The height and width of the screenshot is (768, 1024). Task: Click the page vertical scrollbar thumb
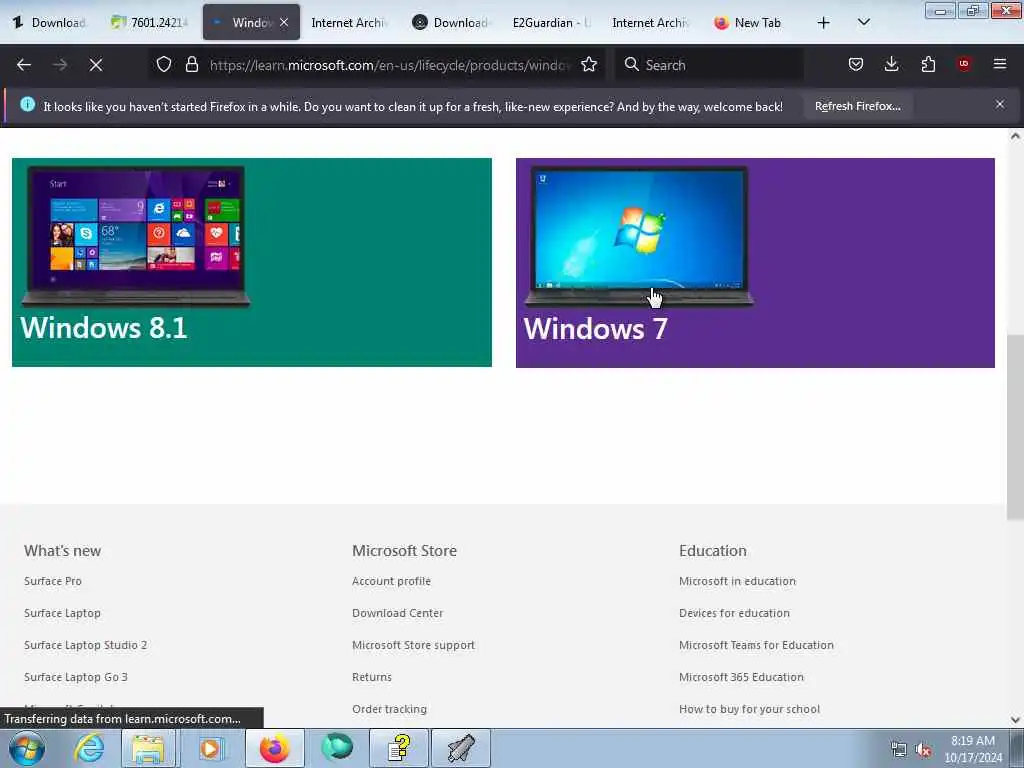tap(1015, 427)
